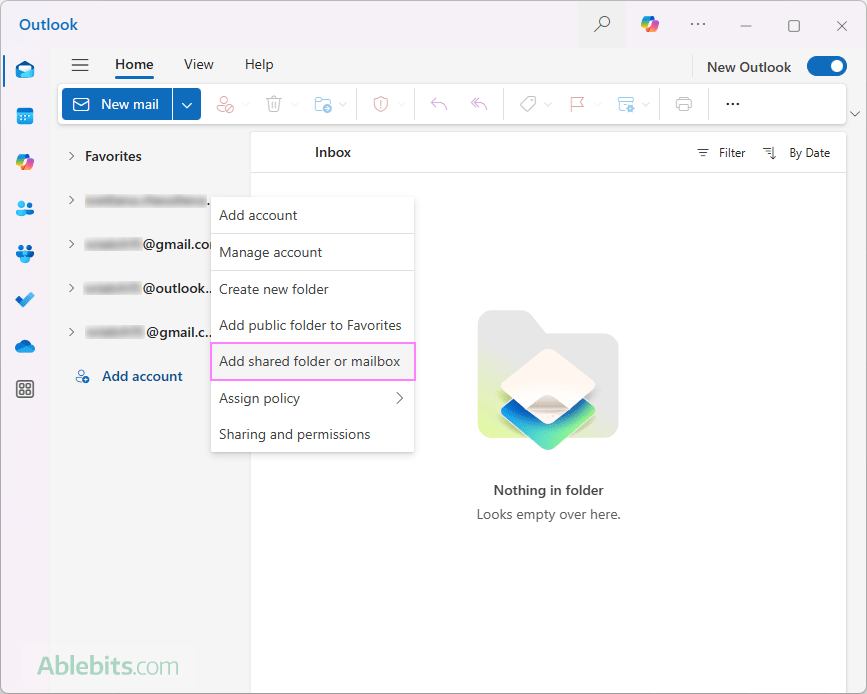The width and height of the screenshot is (867, 694).
Task: Click Add account below the mailbox list
Action: tap(141, 375)
